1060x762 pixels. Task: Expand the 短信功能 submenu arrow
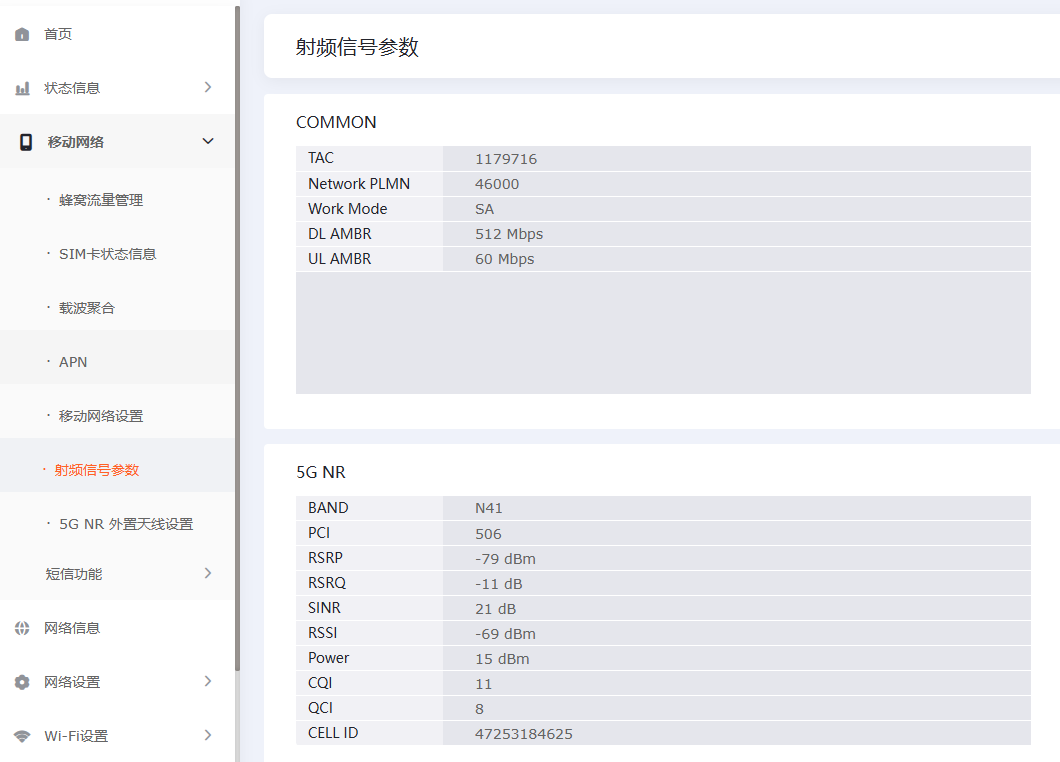(208, 573)
